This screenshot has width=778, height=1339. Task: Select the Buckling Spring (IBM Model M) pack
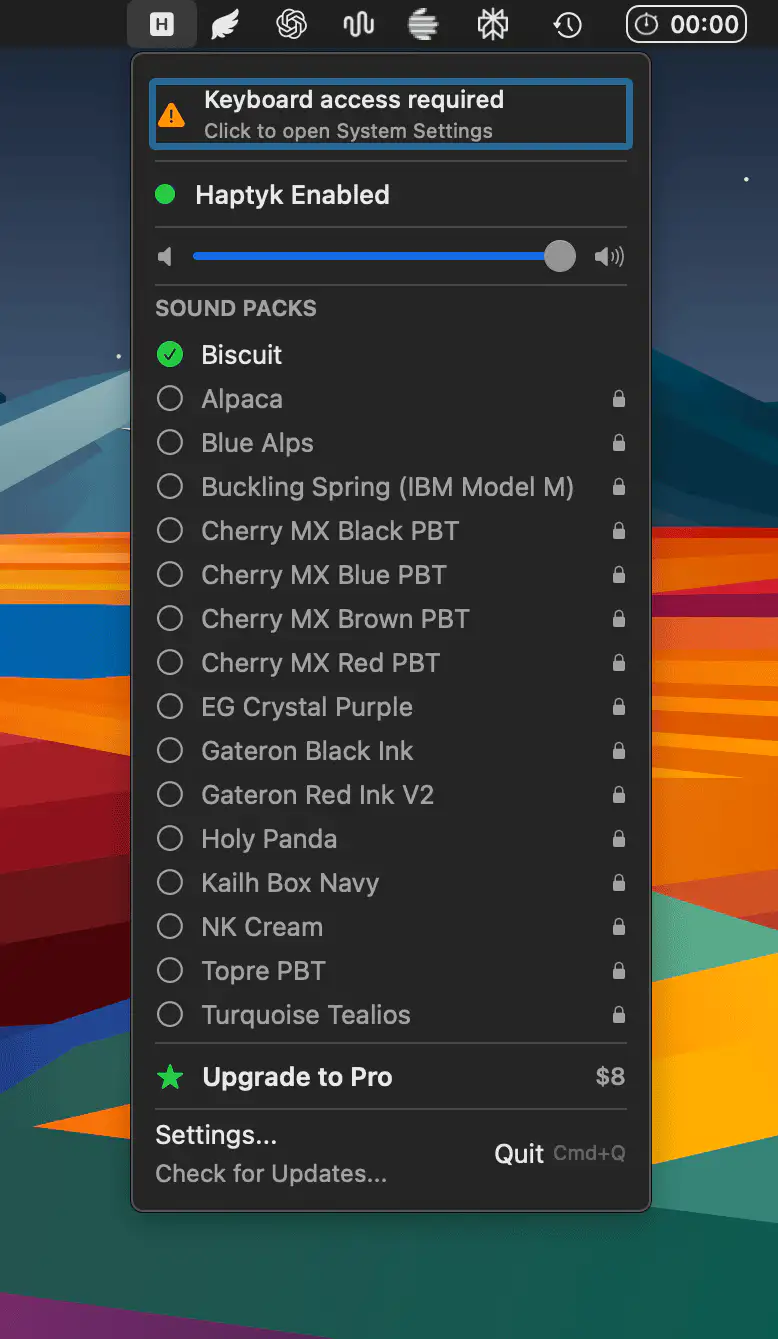[x=387, y=487]
